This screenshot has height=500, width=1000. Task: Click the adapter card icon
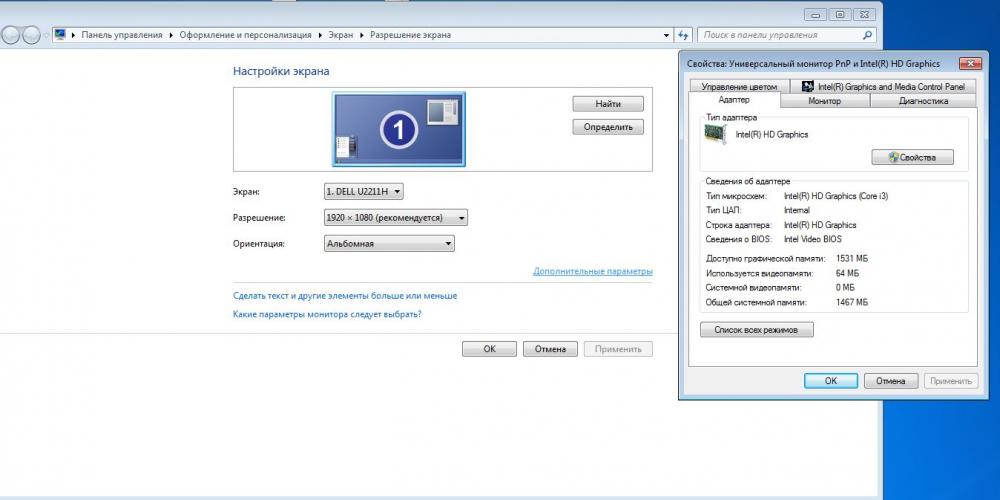click(716, 135)
